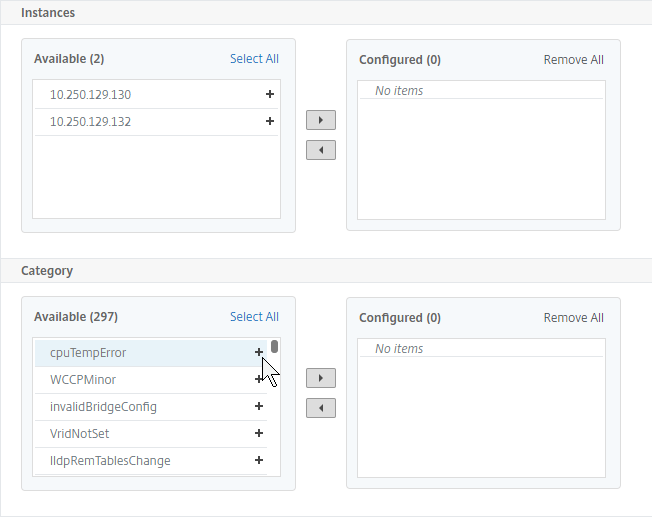Viewport: 652px width, 517px height.
Task: Select All available instances
Action: [254, 59]
